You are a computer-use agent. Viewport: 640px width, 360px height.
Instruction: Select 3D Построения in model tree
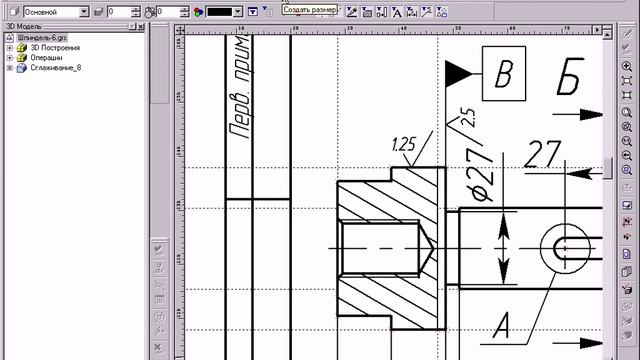coord(55,48)
